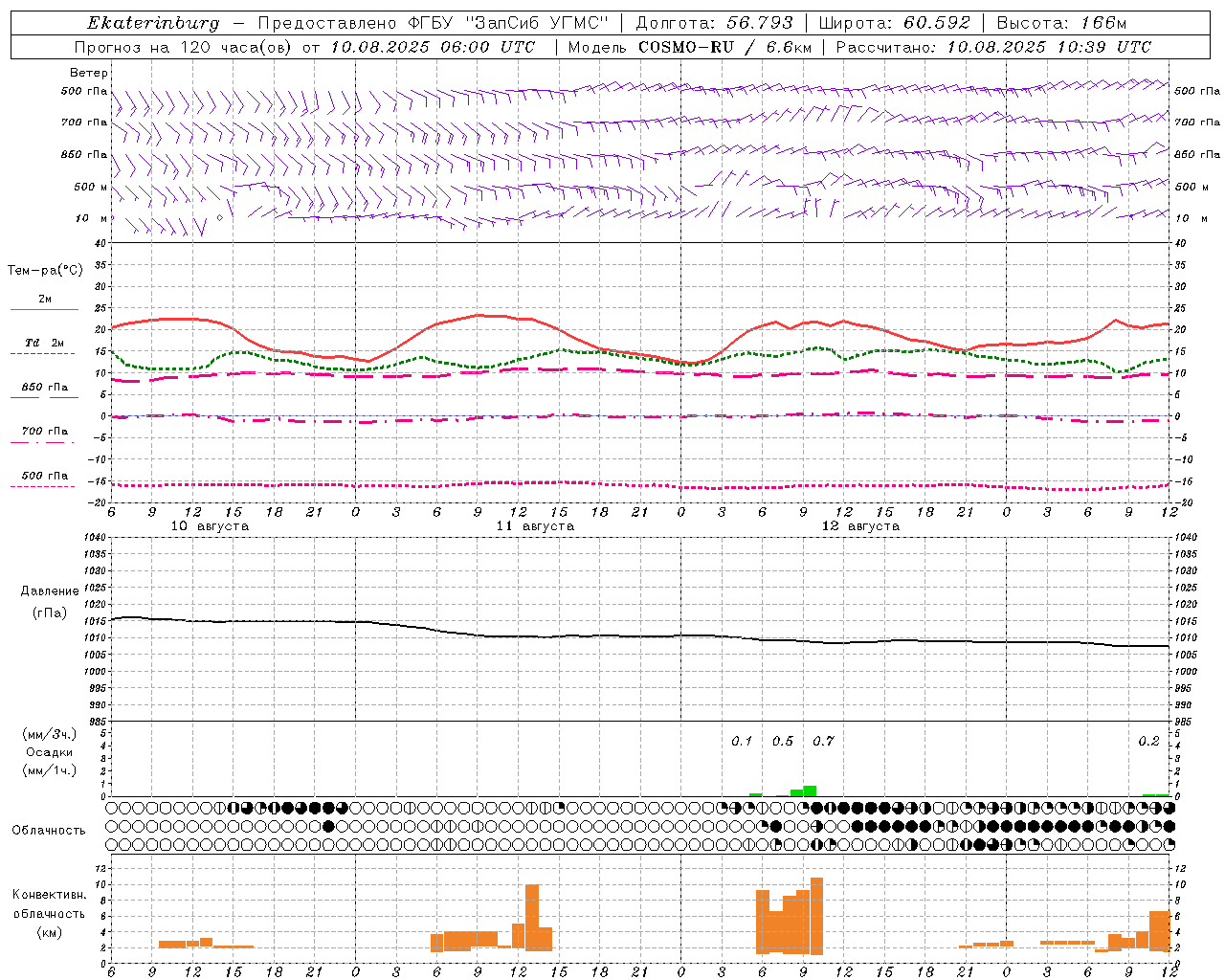Click the green dashed Td 2м legend line

coord(42,353)
